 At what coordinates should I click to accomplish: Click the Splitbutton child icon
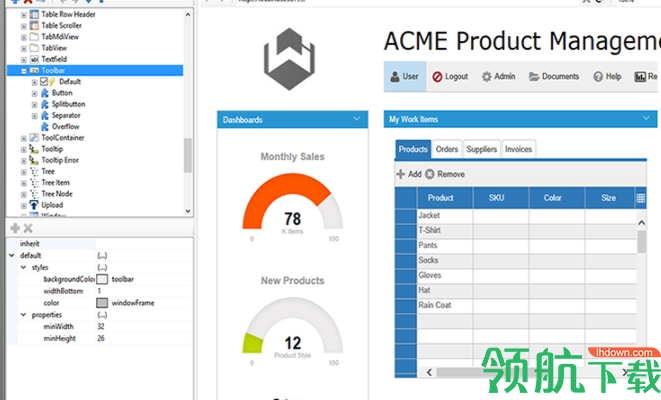click(45, 104)
